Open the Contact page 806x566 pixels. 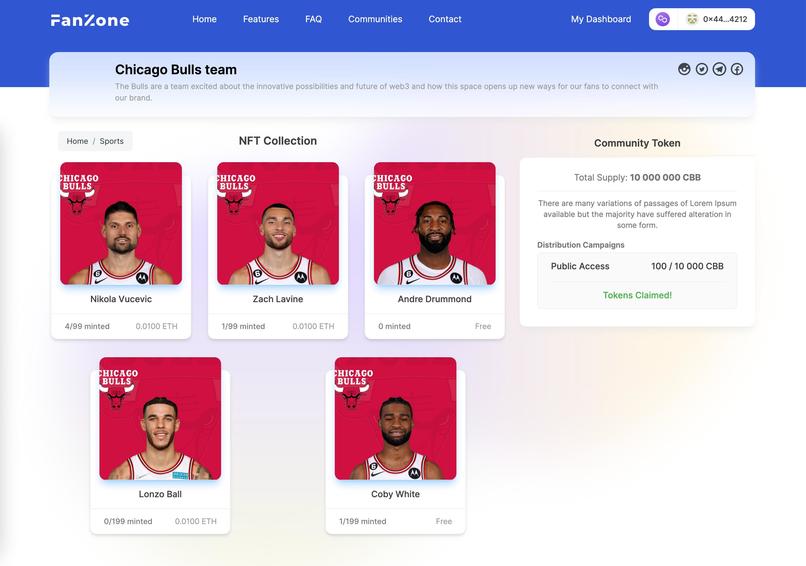click(x=445, y=19)
